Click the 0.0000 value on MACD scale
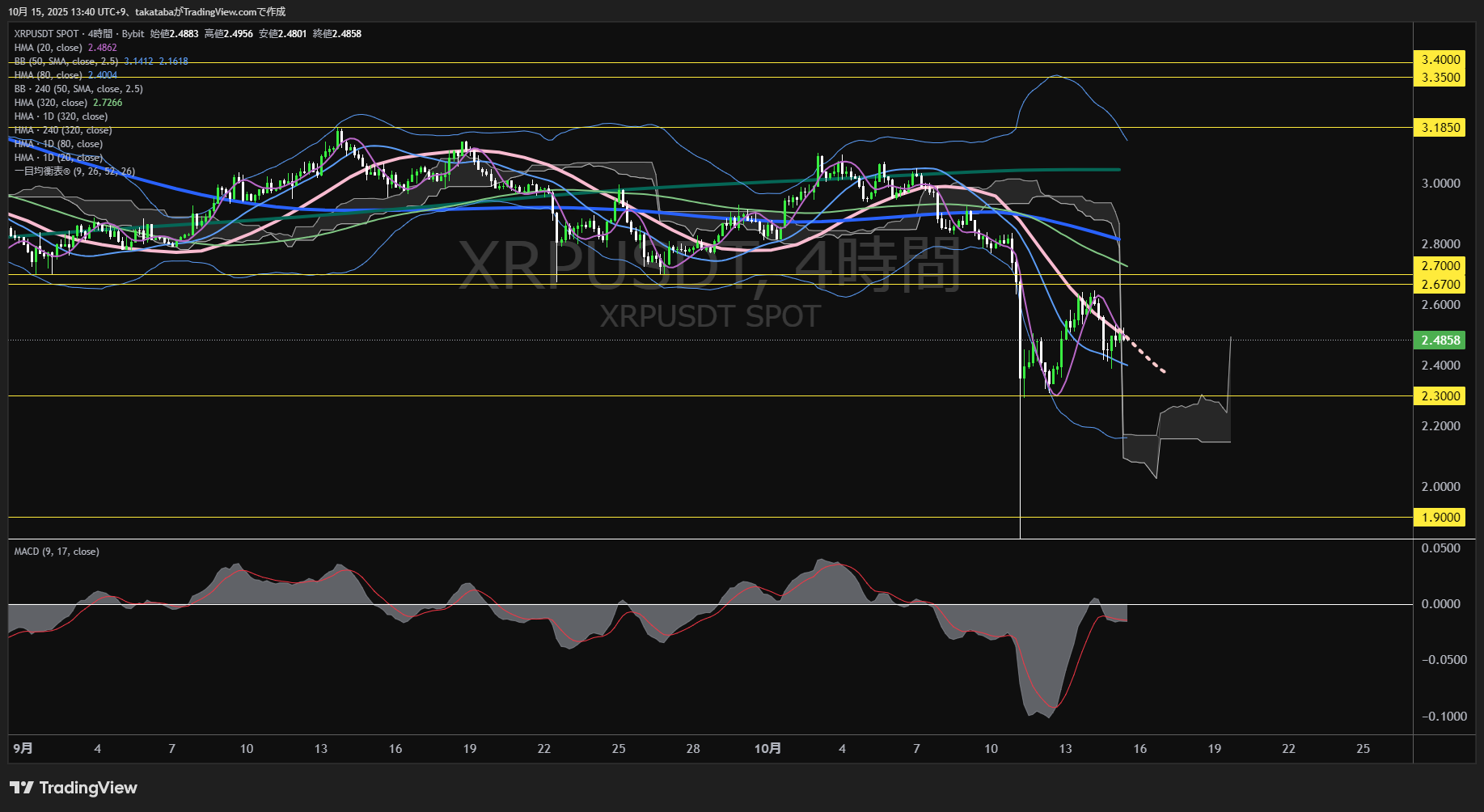 pos(1440,604)
